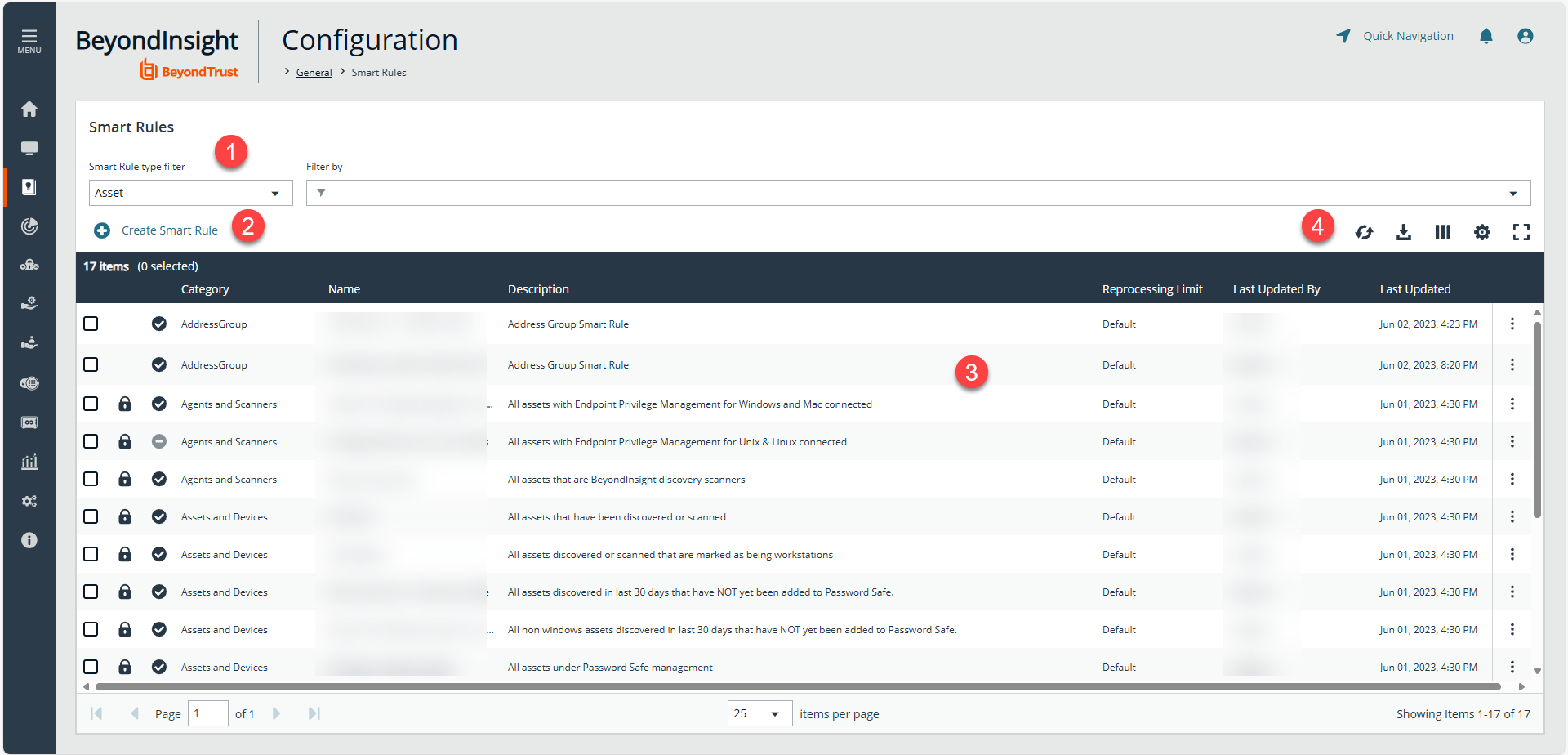Open row menu for workstations rule
Screen dimensions: 1568x755
(x=1512, y=554)
